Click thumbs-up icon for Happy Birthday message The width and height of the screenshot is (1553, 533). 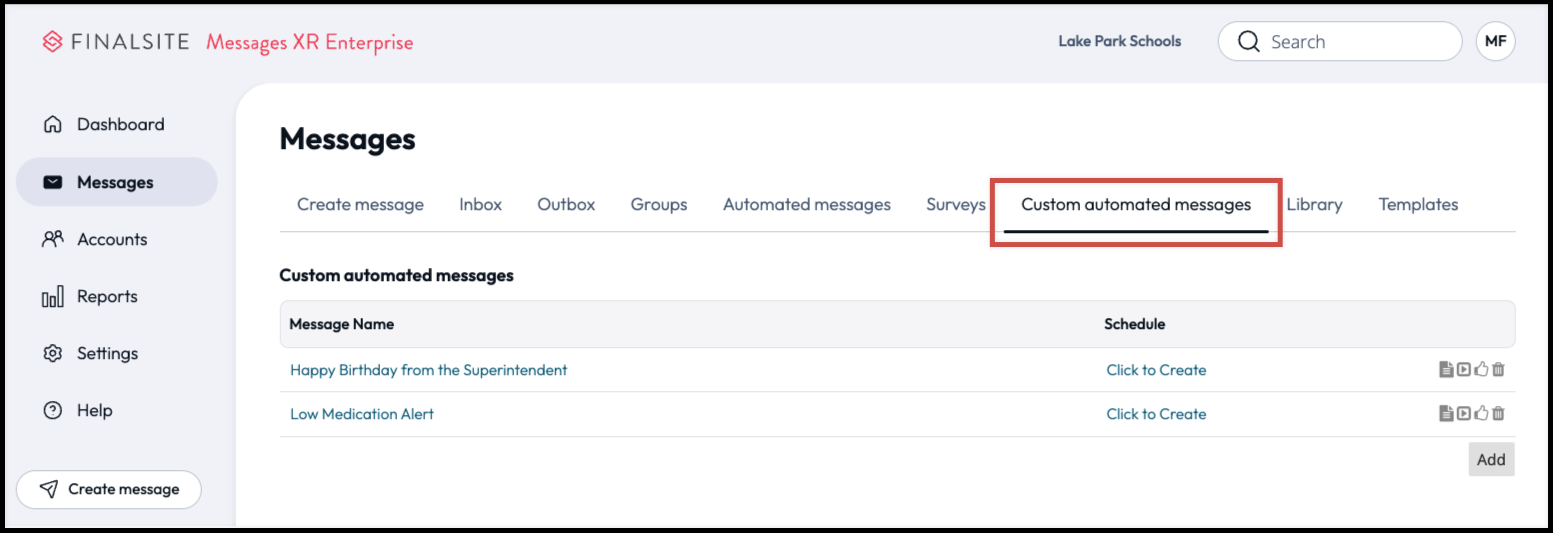(1481, 370)
